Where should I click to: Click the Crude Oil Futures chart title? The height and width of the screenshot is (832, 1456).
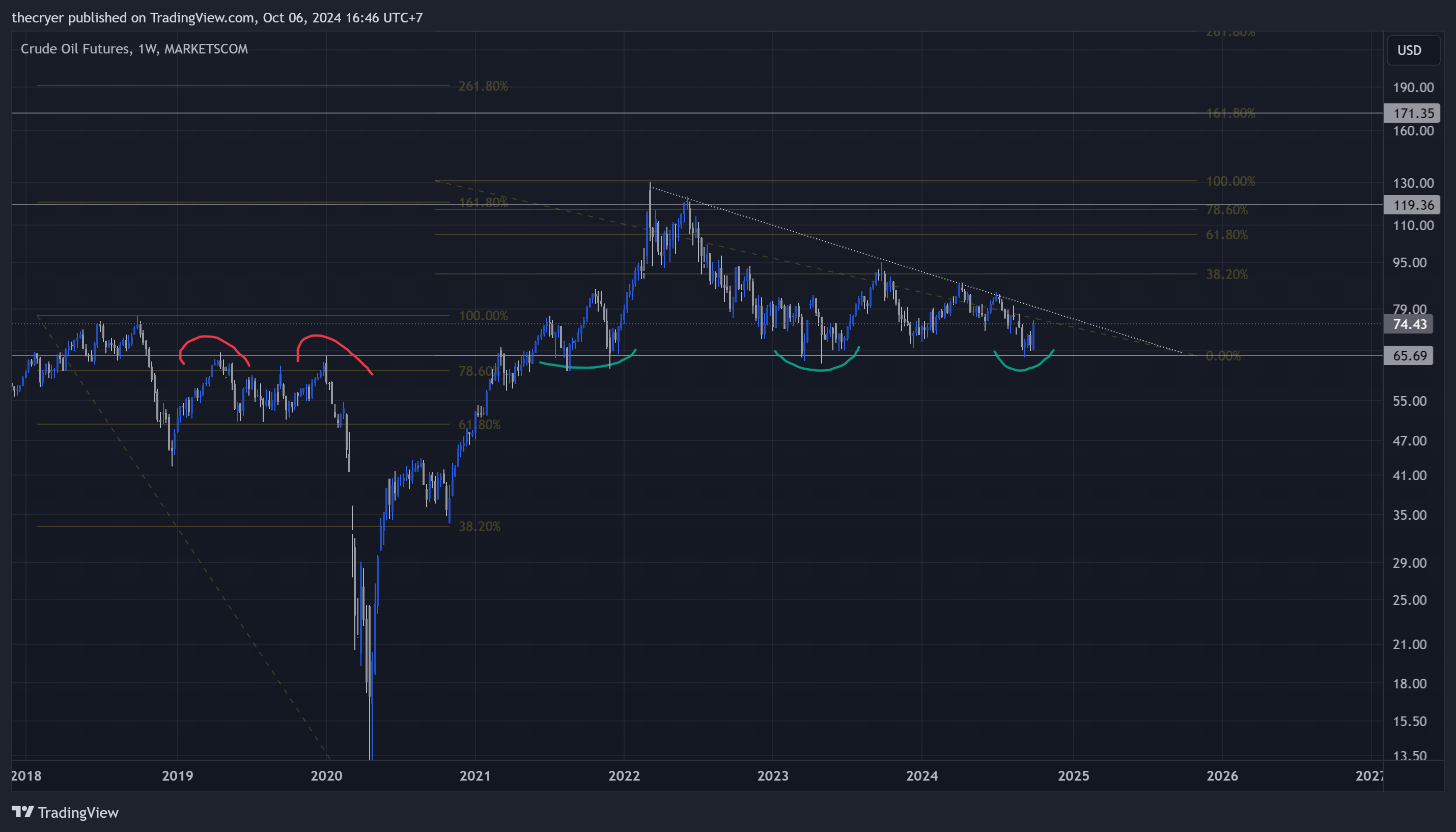pyautogui.click(x=134, y=48)
